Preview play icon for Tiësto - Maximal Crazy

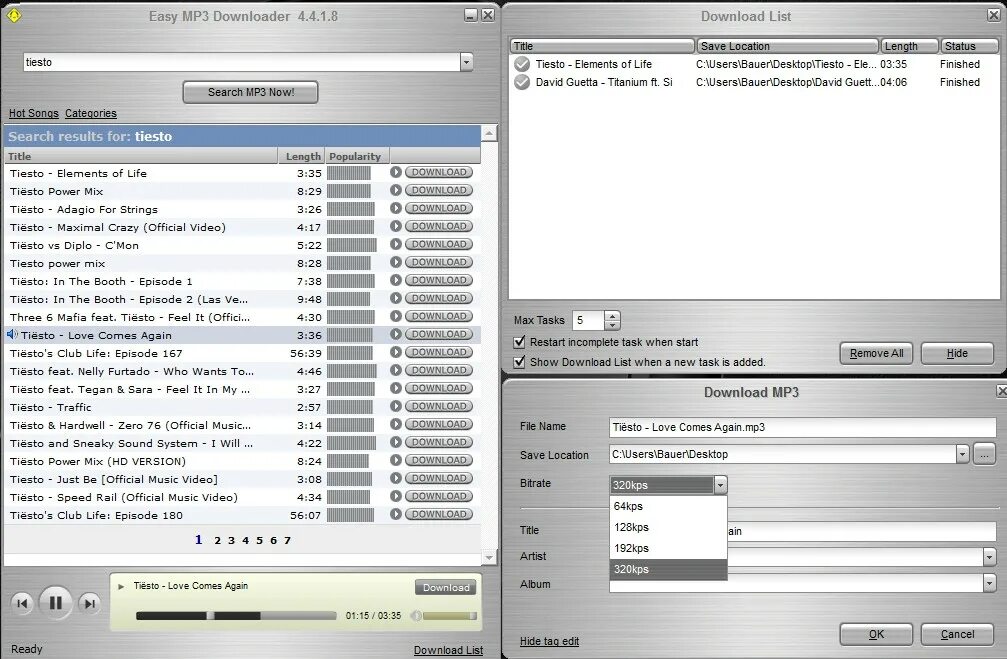point(396,226)
